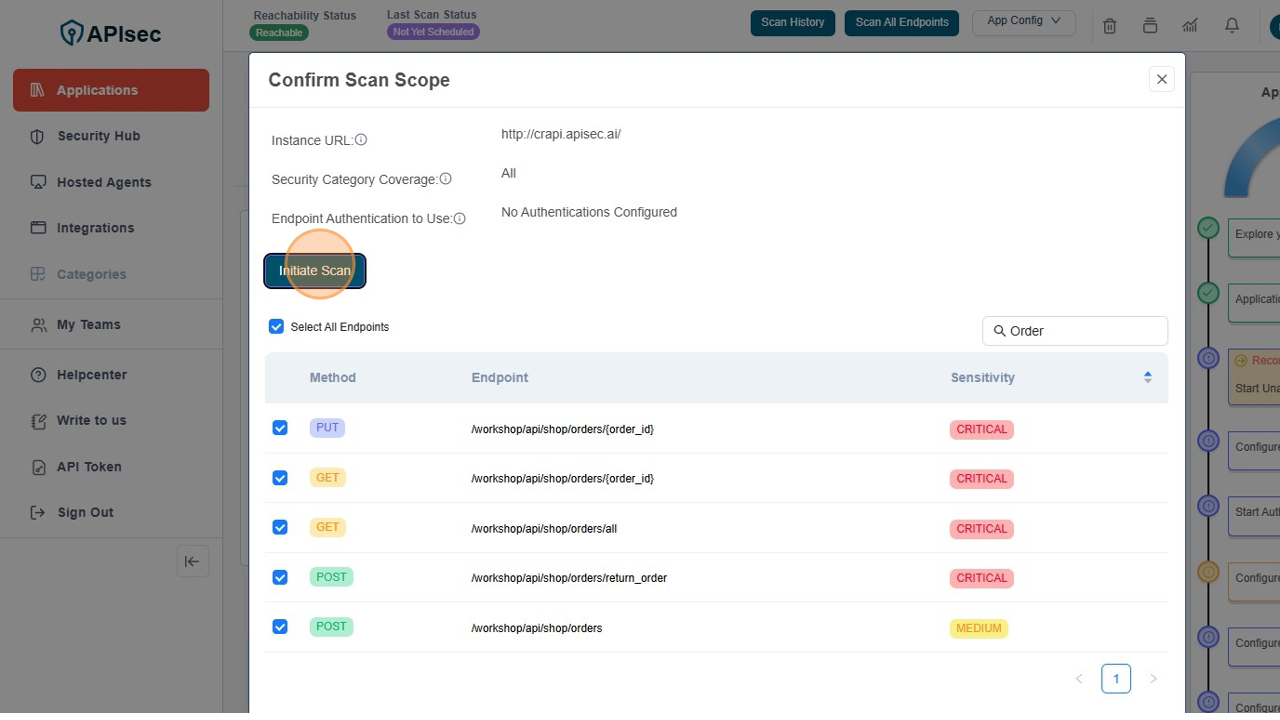
Task: Collapse the sidebar using the arrow icon
Action: pyautogui.click(x=192, y=561)
